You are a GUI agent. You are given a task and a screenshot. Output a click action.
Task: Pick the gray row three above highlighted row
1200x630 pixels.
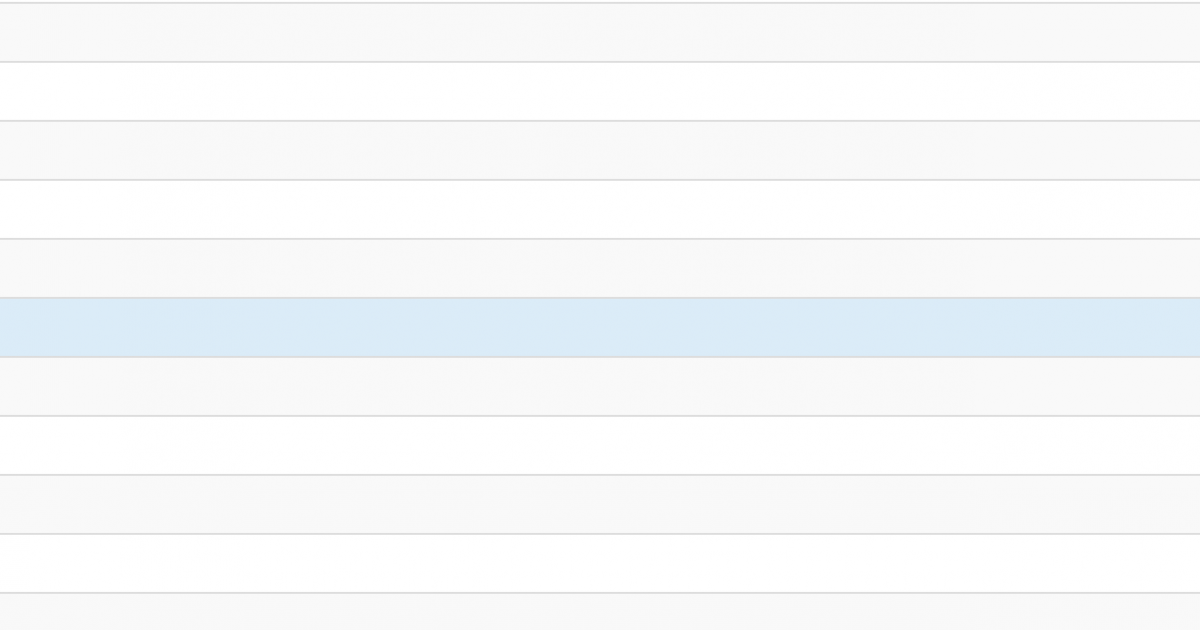(x=600, y=150)
